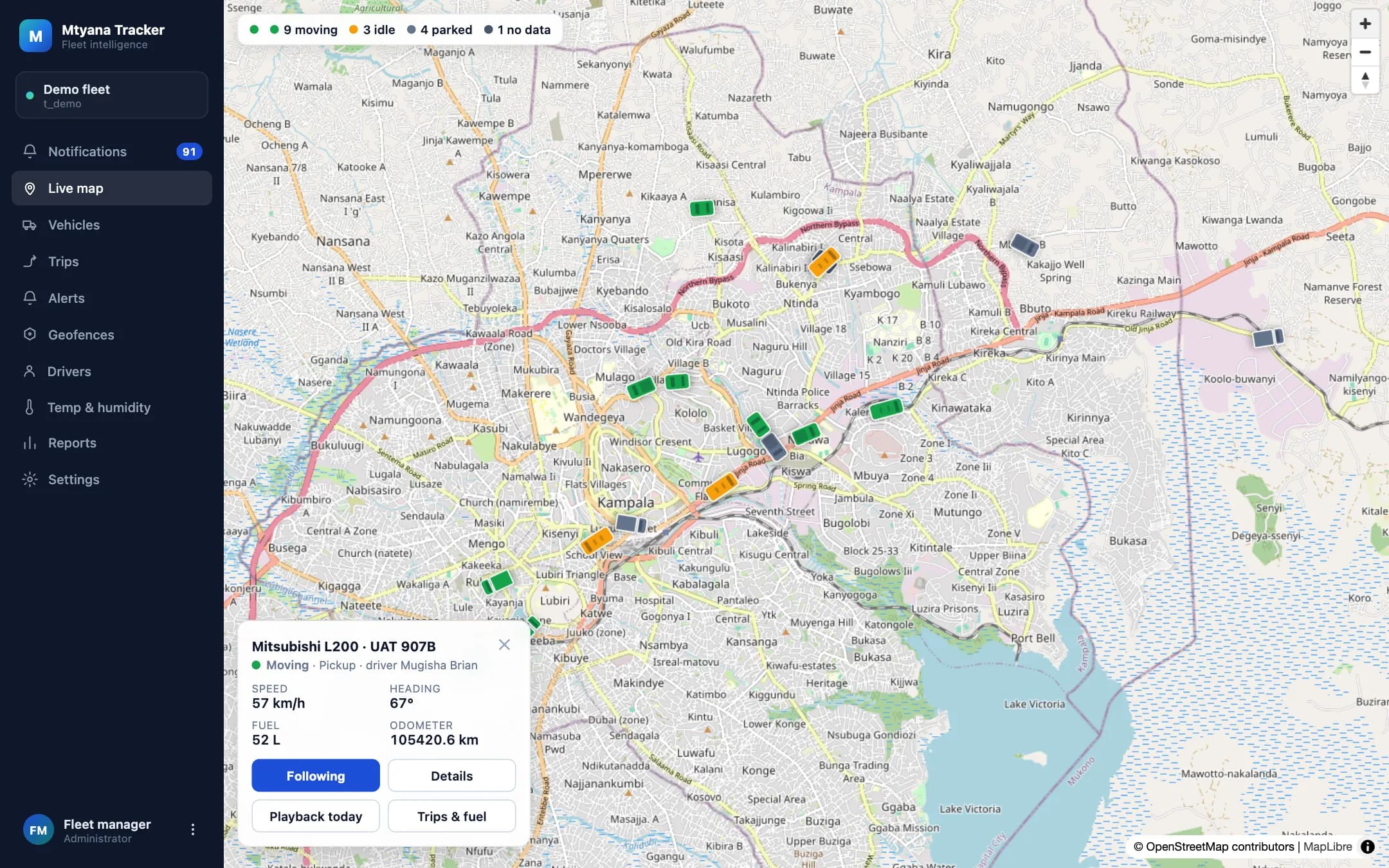1389x868 pixels.
Task: Click the Mtyana Tracker M logo
Action: click(x=35, y=36)
